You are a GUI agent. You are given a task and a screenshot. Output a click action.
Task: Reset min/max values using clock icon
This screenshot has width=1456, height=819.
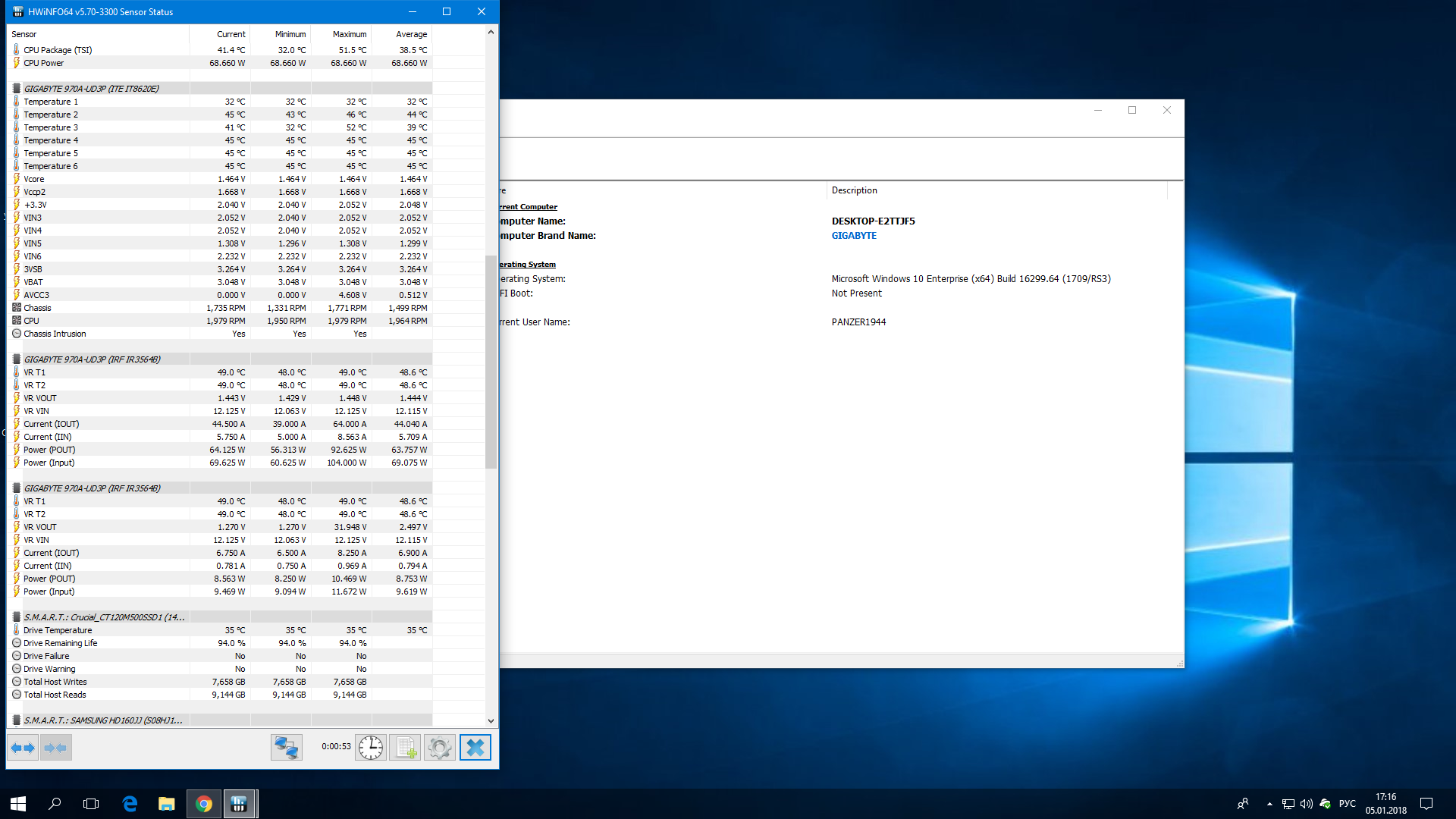coord(371,748)
